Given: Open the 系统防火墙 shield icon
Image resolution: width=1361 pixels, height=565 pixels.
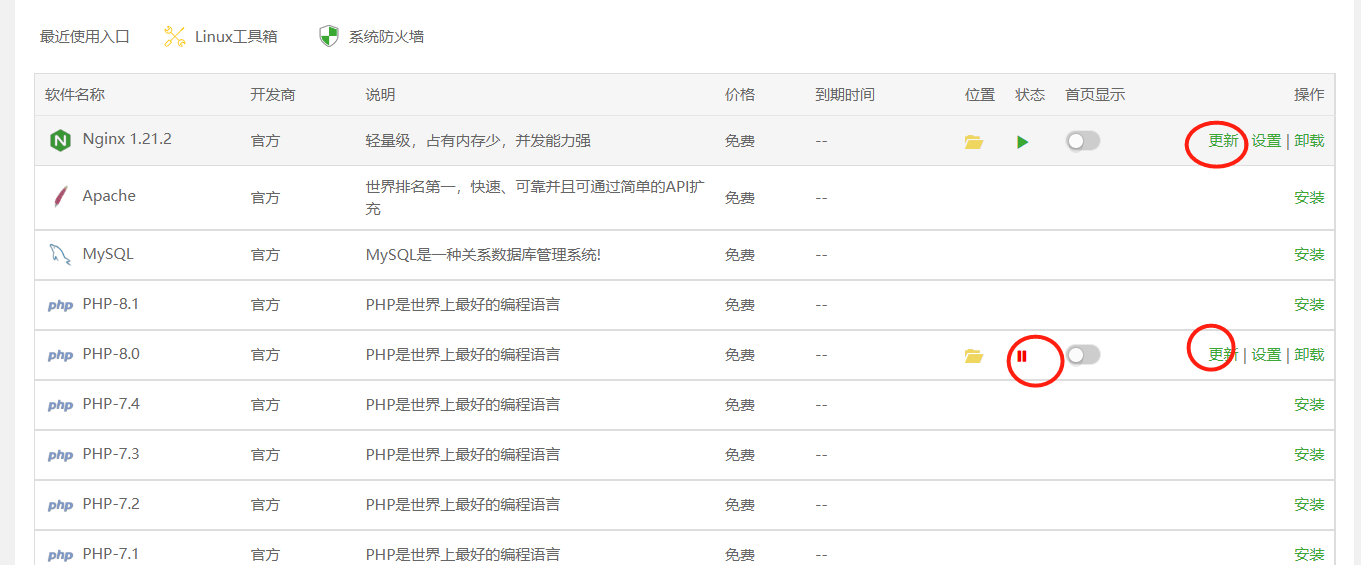Looking at the screenshot, I should [329, 37].
